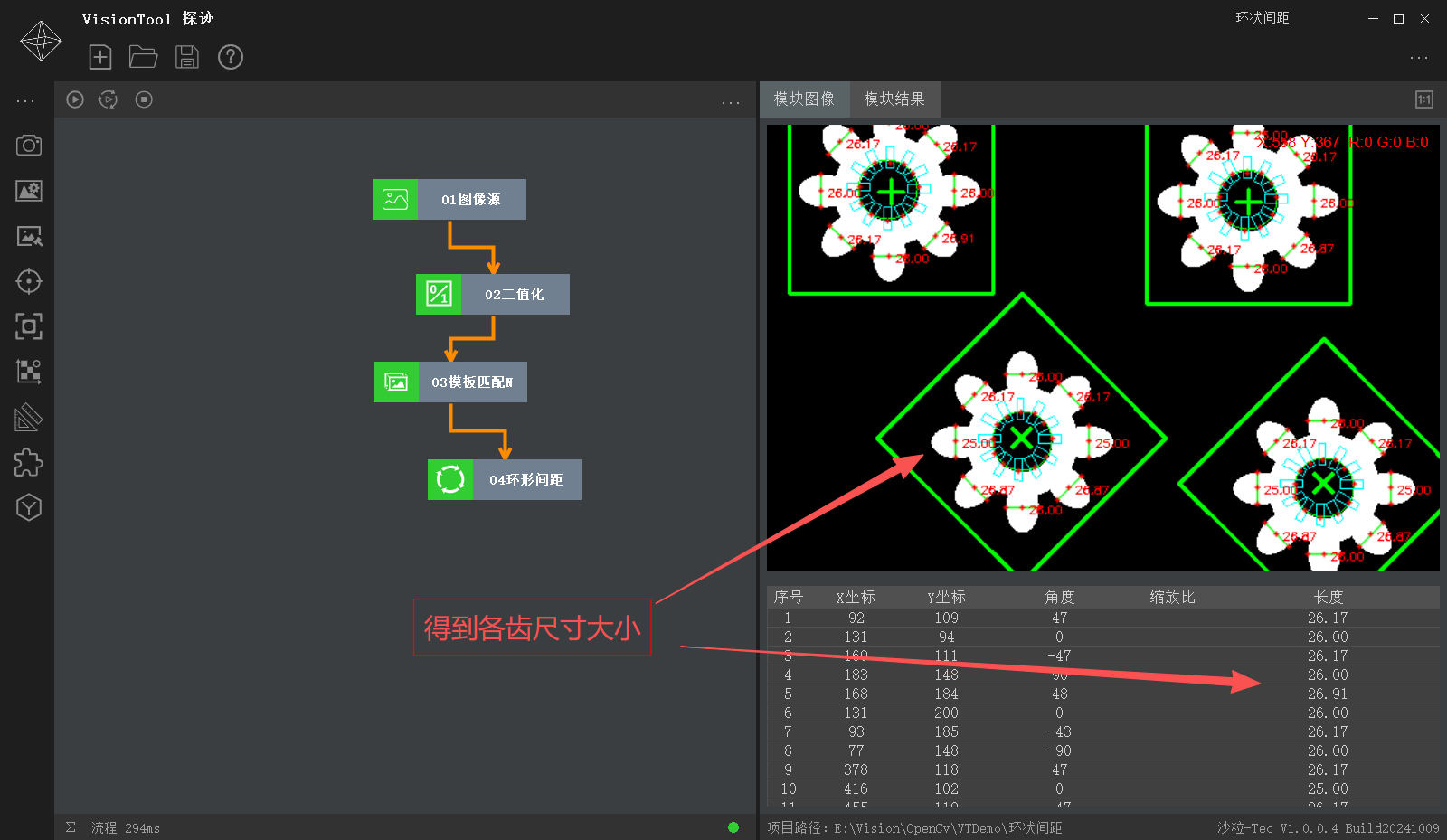Click the 项目路径 status bar text

tap(914, 827)
